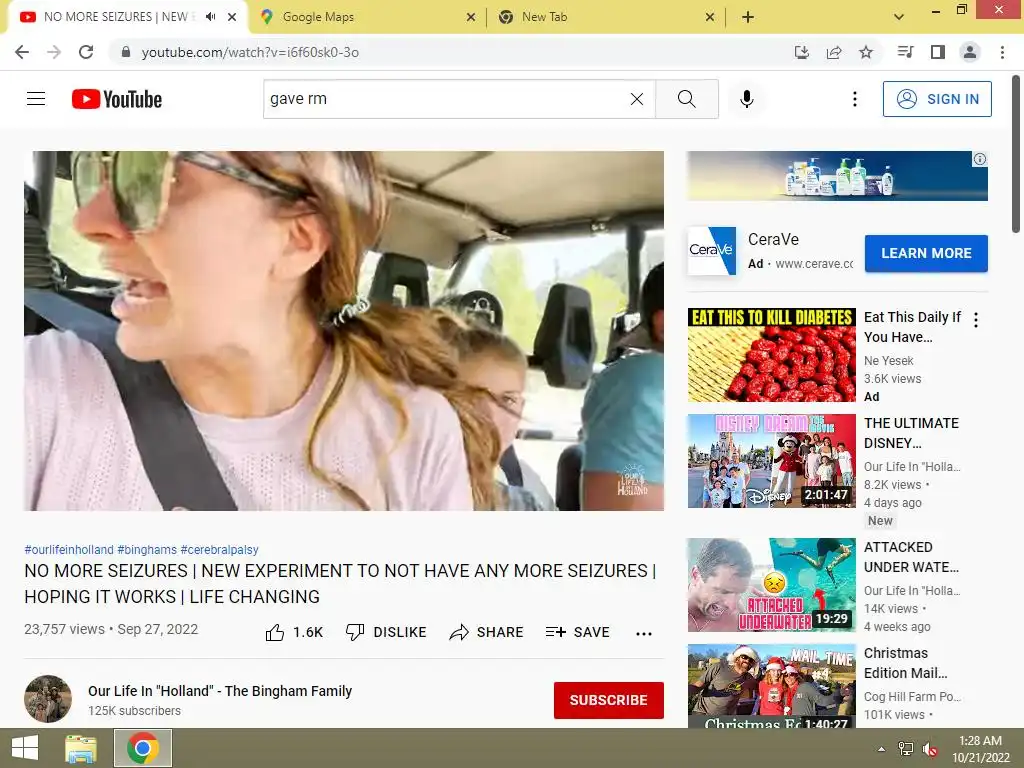Open ATTACKED UNDER WATE... video title
This screenshot has height=768, width=1024.
tap(912, 557)
